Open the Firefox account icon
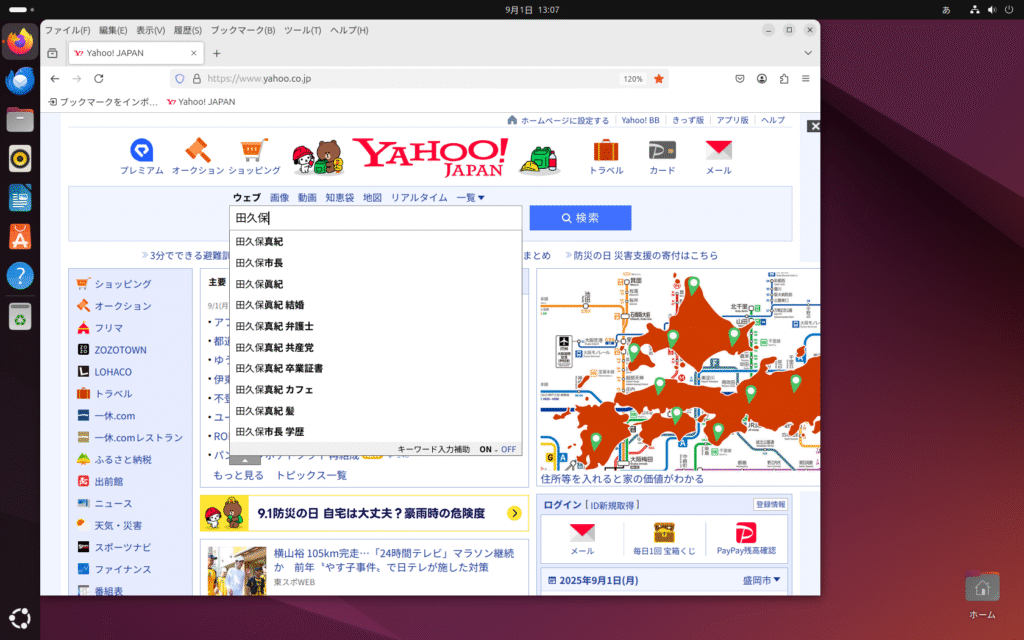The width and height of the screenshot is (1024, 640). (761, 78)
